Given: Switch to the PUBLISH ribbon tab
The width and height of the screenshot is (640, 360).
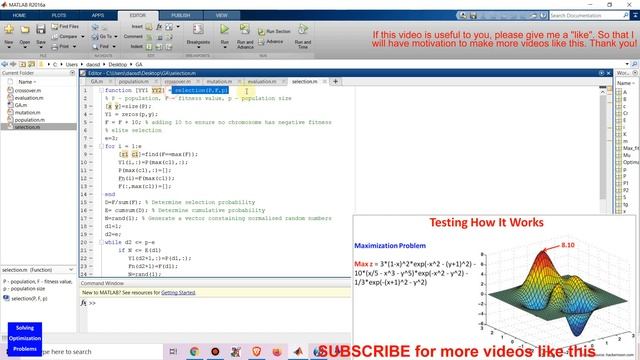Looking at the screenshot, I should point(180,16).
